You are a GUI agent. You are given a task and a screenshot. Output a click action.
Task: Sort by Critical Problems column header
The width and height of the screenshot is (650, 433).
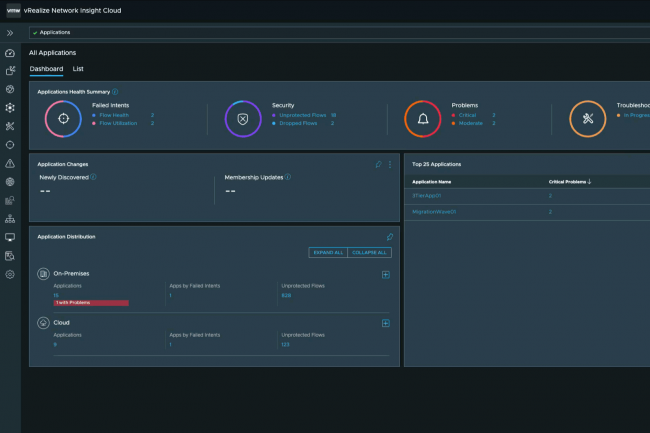click(x=569, y=182)
